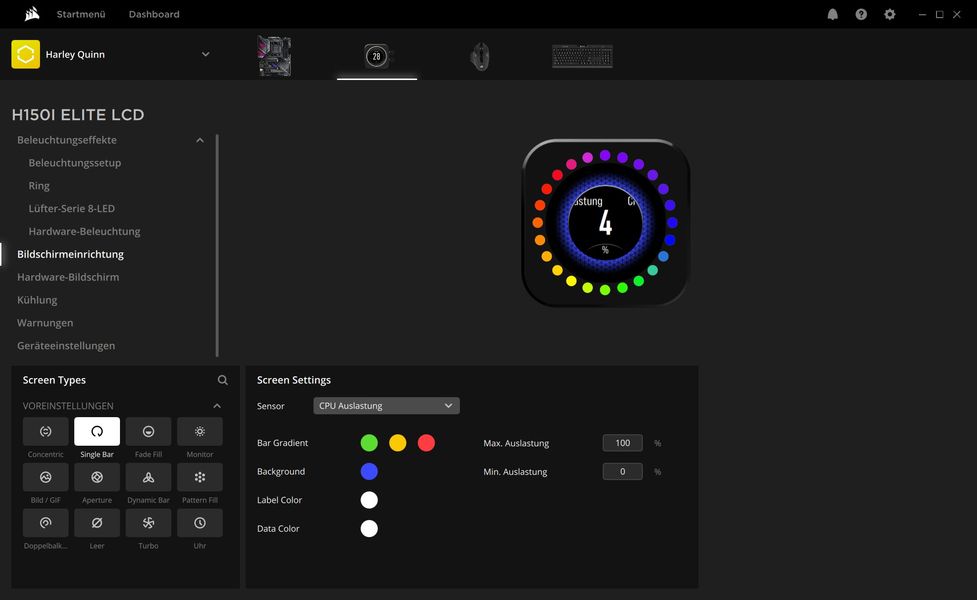Choose the Pattern Fill screen type

(199, 477)
